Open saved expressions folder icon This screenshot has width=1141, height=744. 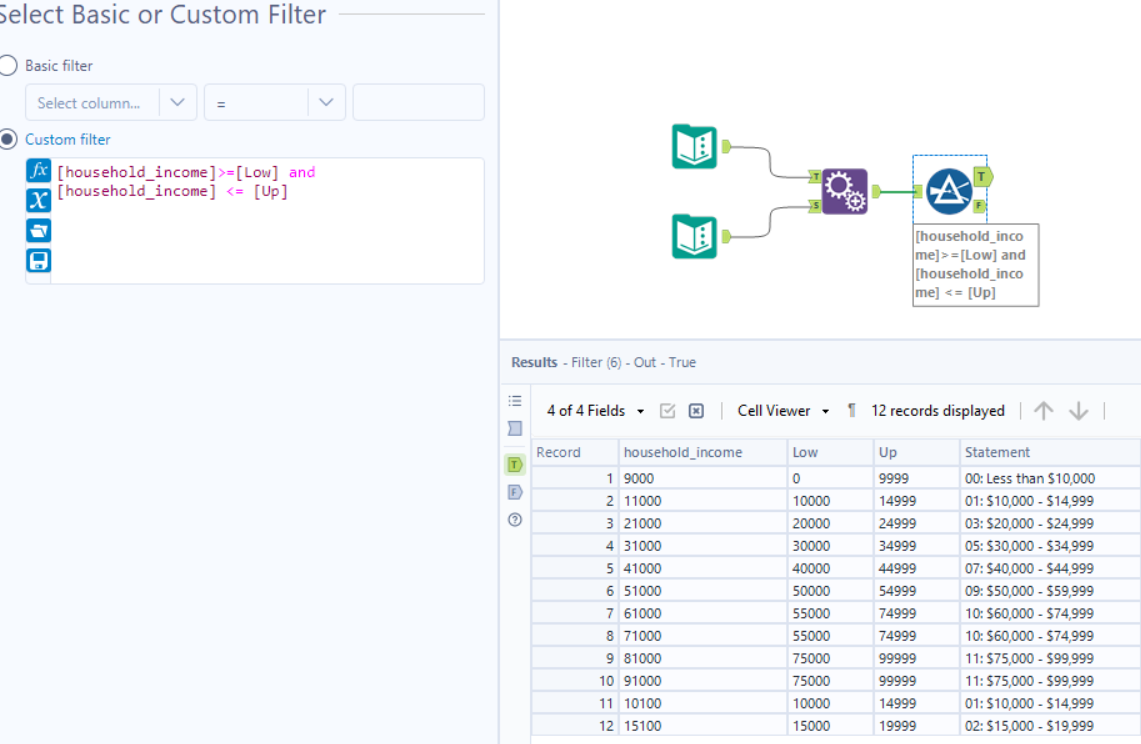pos(38,231)
